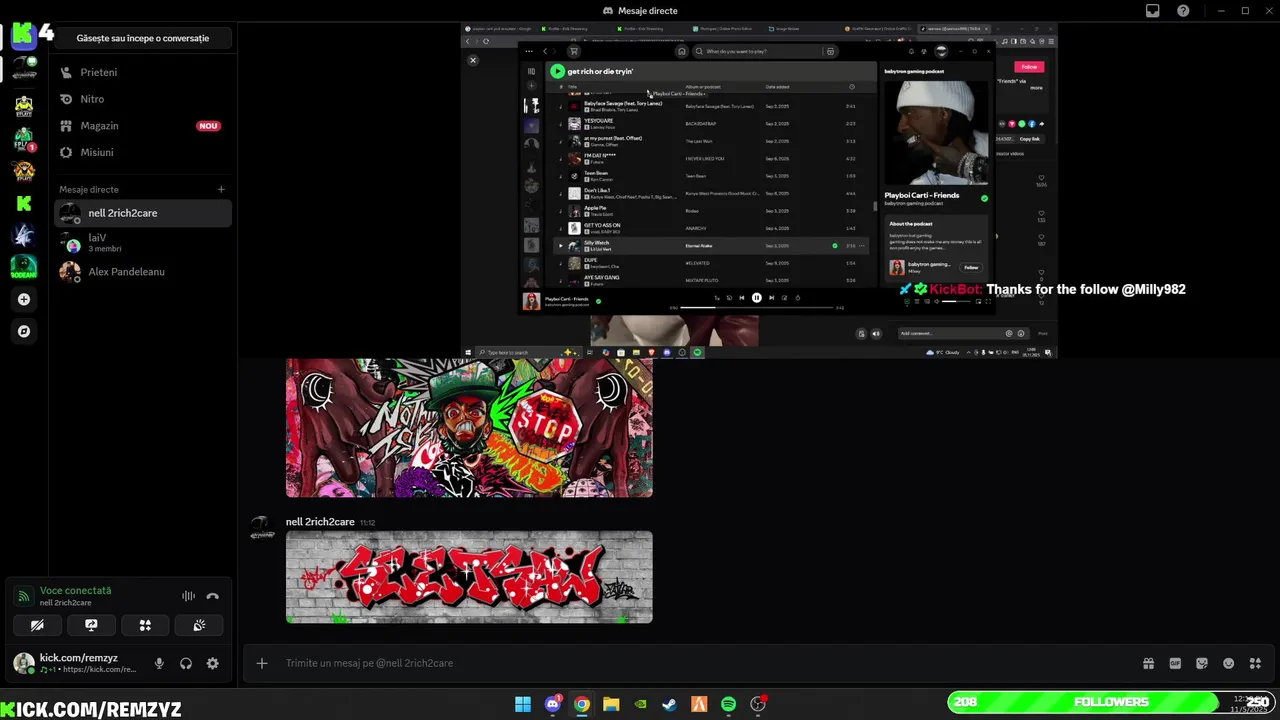1280x720 pixels.
Task: Start an activity from voice panel
Action: [x=145, y=625]
